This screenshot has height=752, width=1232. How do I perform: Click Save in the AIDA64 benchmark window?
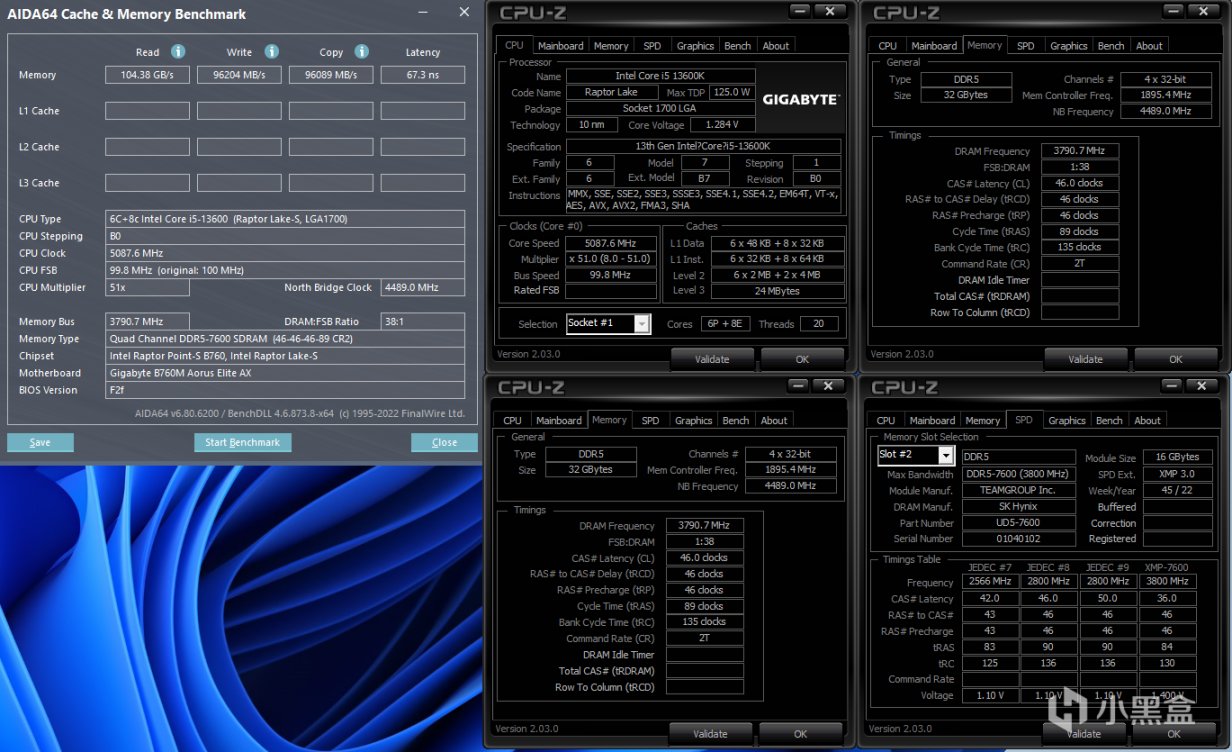pos(40,442)
